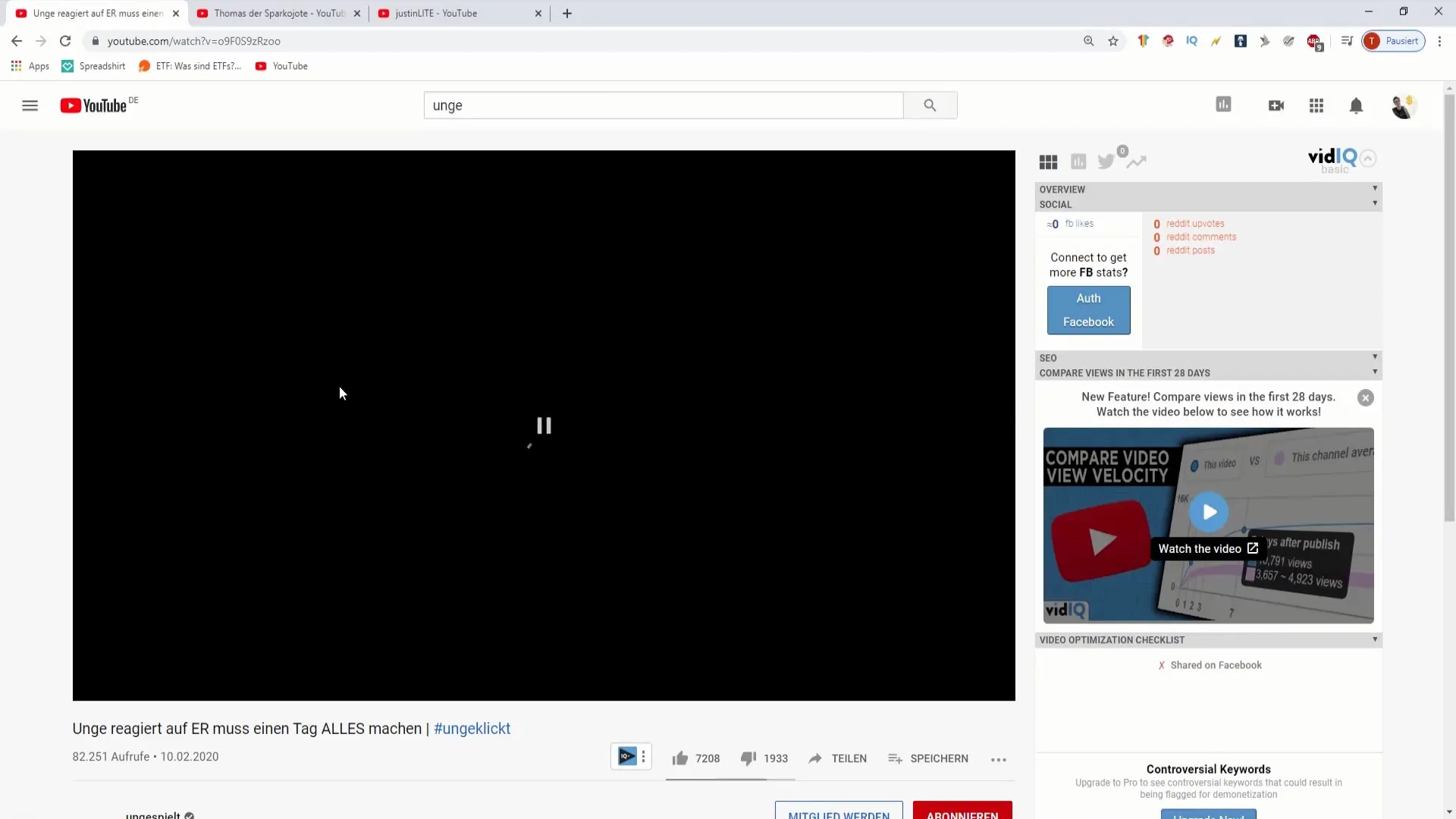Save the video via SPEICHERN
The width and height of the screenshot is (1456, 819).
pos(928,758)
